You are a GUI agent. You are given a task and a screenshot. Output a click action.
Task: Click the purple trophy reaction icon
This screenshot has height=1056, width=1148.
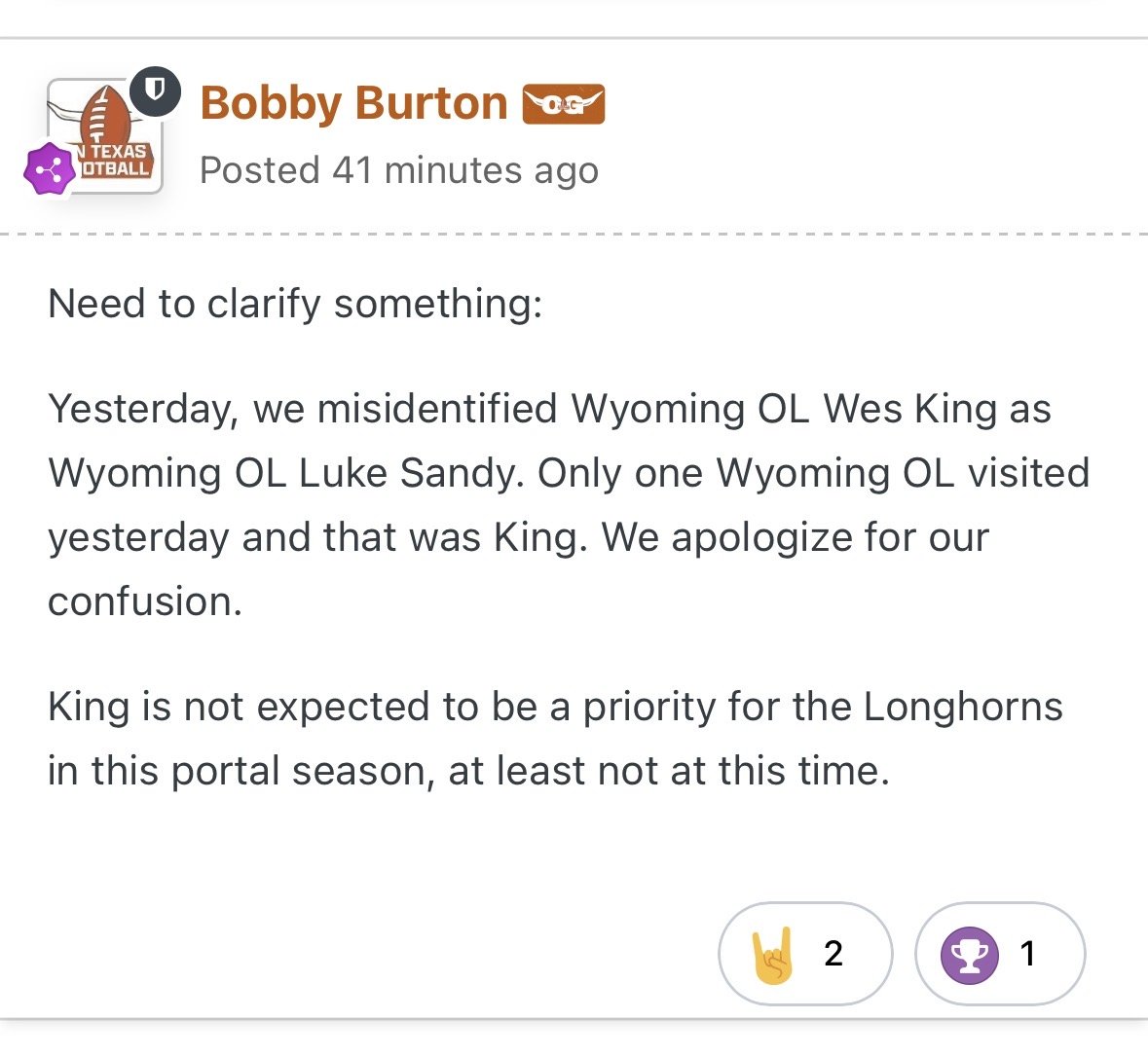coord(969,954)
